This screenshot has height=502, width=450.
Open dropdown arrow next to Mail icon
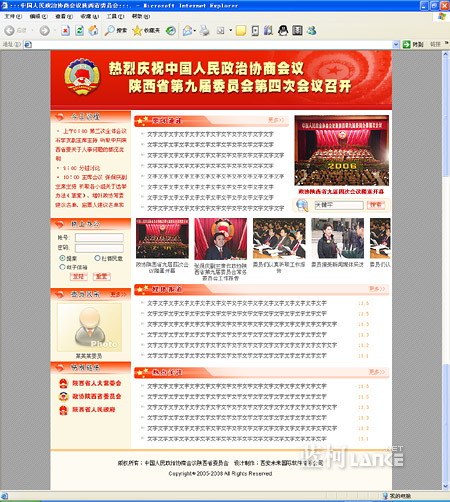[x=195, y=31]
